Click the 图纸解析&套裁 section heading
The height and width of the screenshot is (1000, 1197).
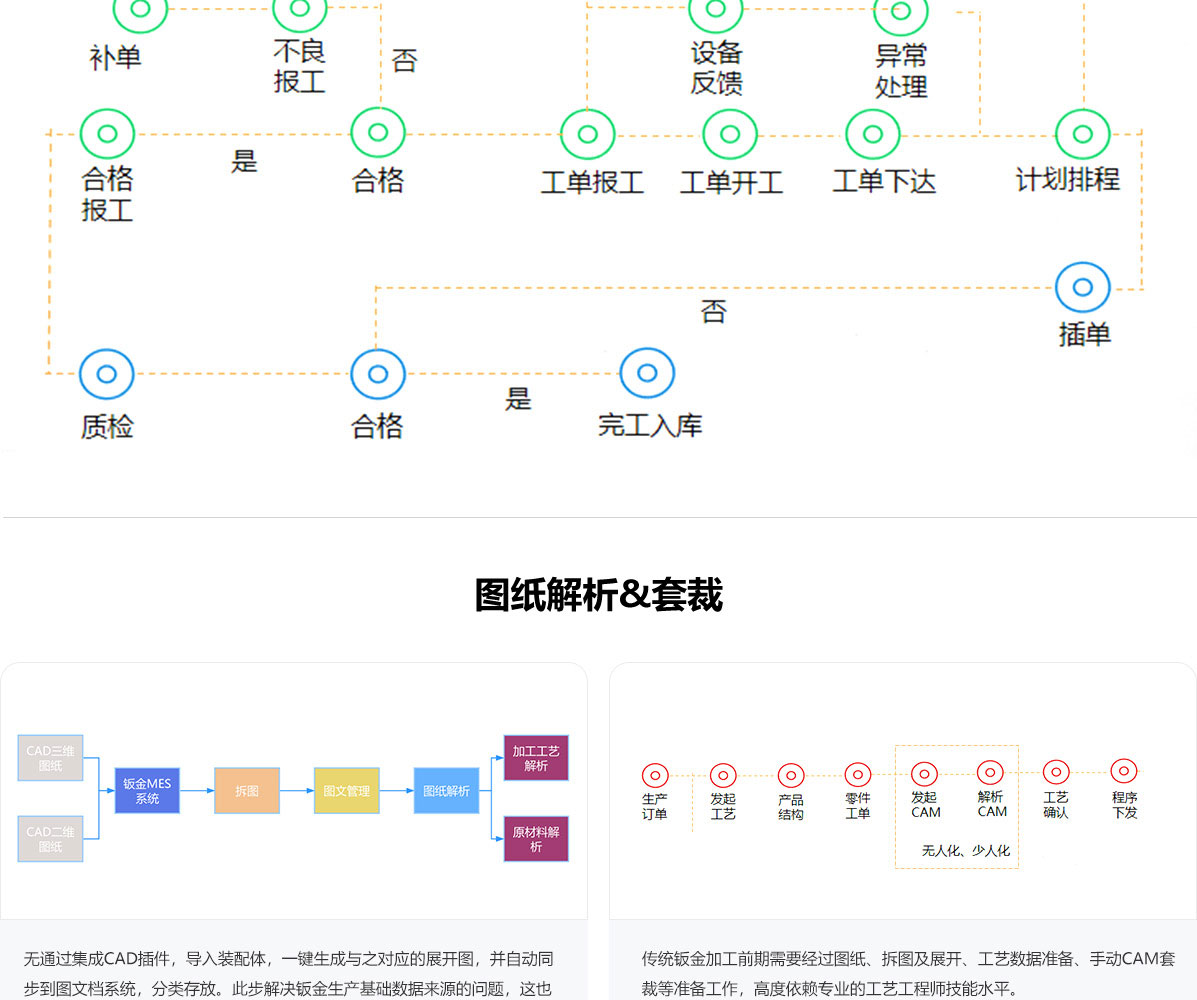pos(598,595)
